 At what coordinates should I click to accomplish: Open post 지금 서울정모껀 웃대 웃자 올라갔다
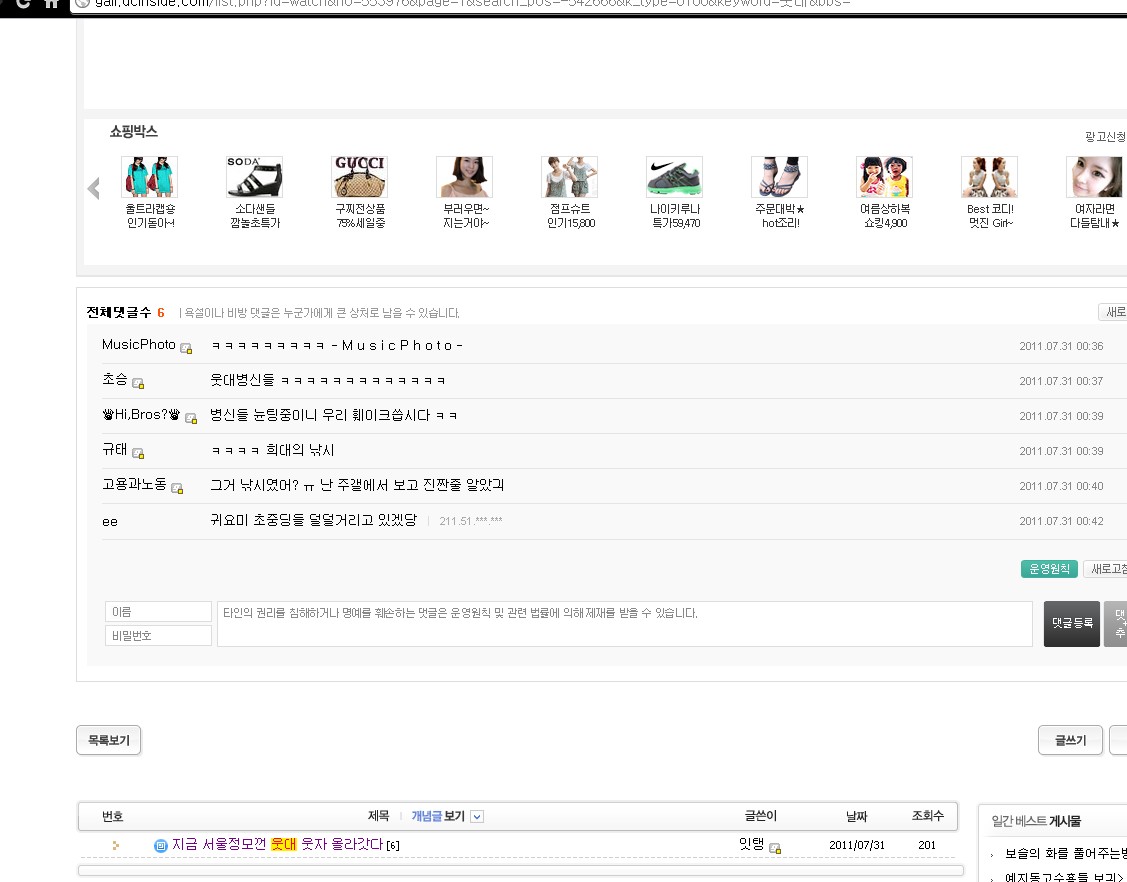(277, 844)
